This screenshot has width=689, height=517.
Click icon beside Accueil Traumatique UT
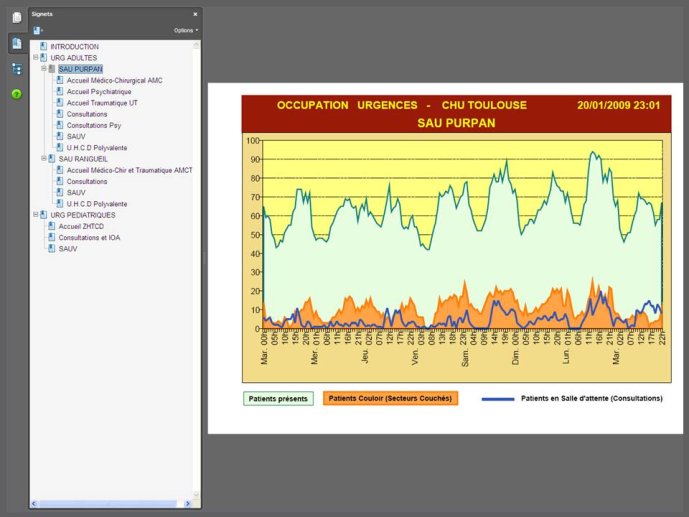pyautogui.click(x=60, y=102)
